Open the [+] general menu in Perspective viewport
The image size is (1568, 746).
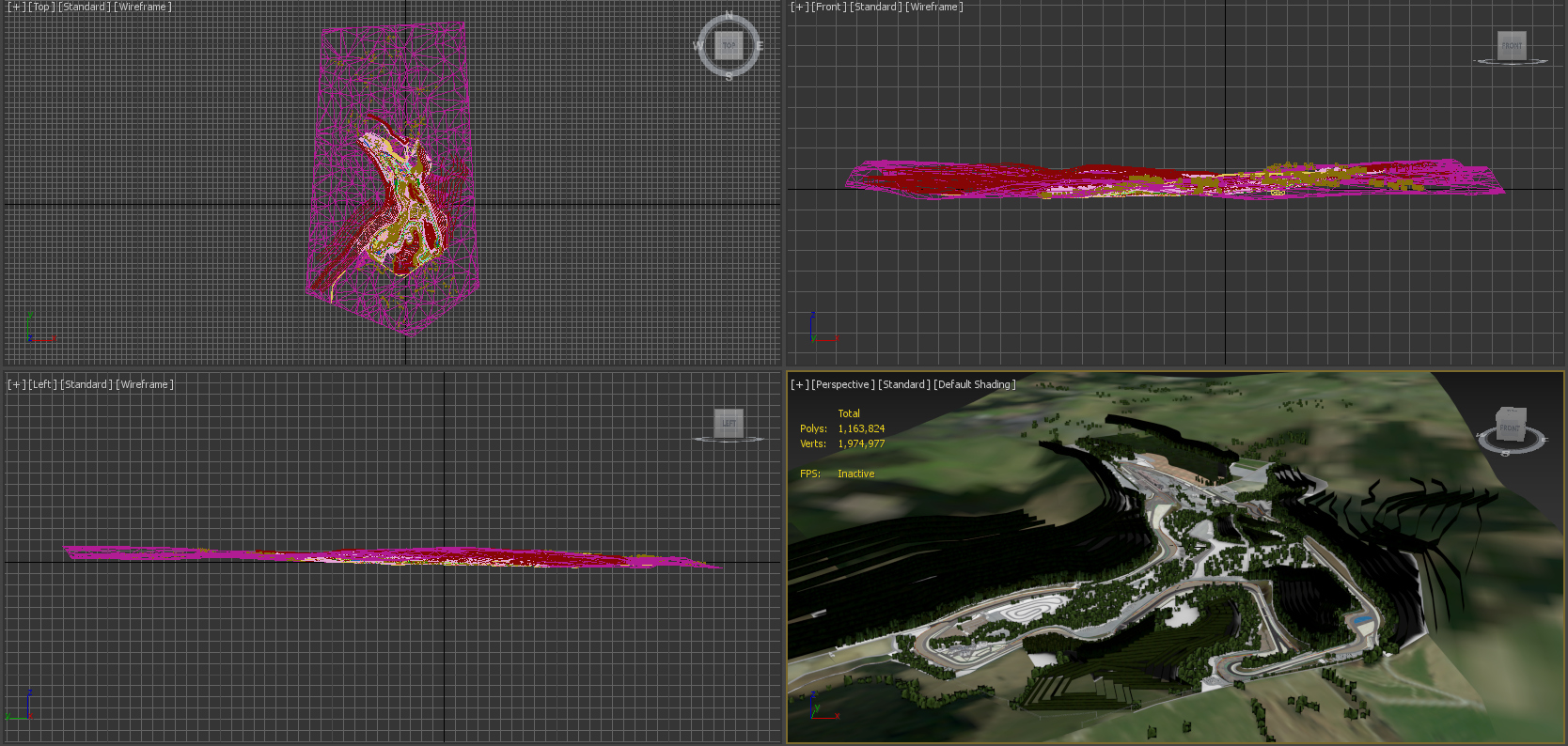pyautogui.click(x=799, y=384)
